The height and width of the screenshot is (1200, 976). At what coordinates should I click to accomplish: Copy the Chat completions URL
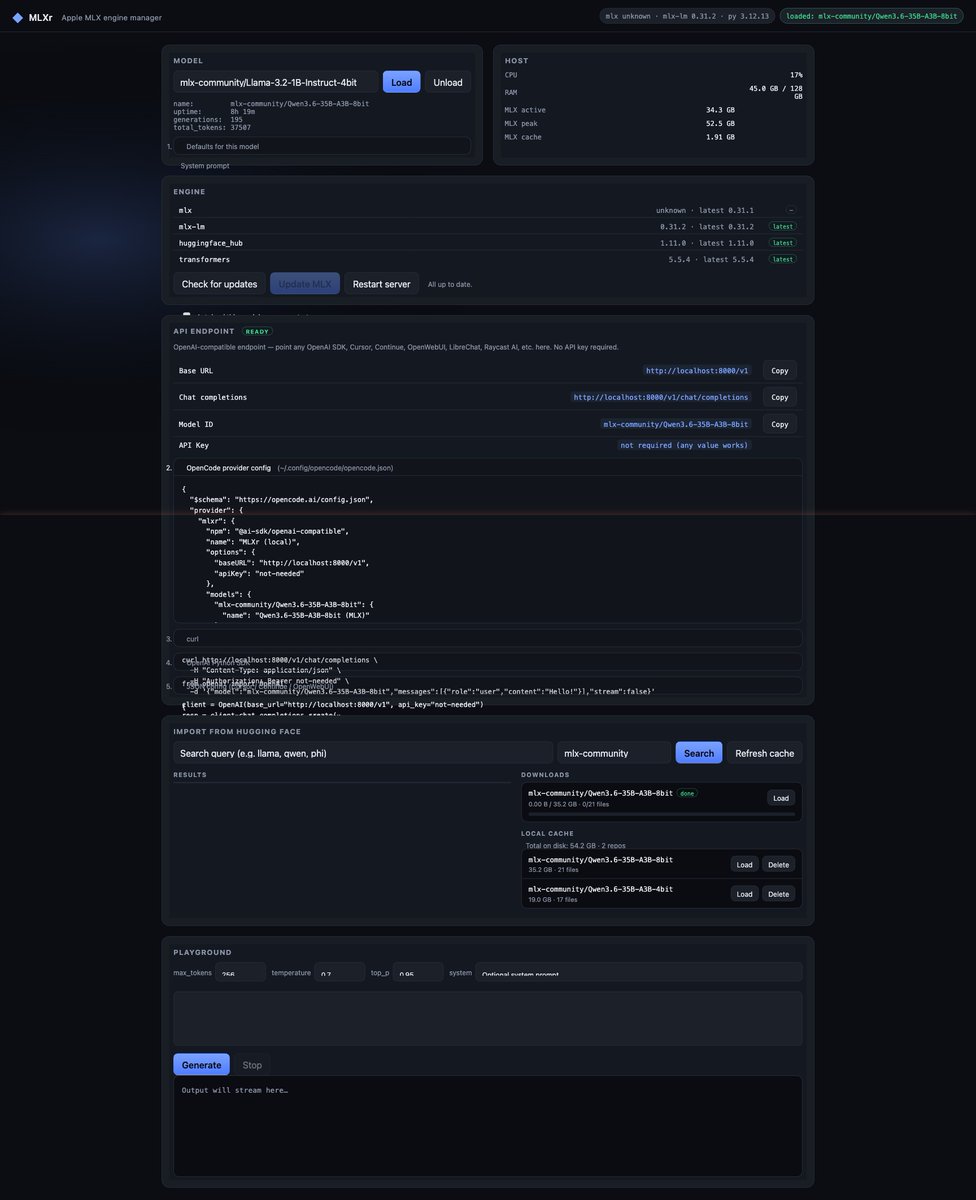779,397
